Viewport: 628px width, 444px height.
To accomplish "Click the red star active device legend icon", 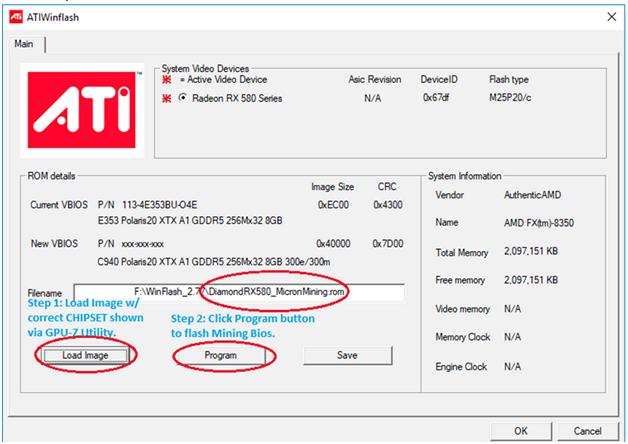I will pyautogui.click(x=167, y=80).
